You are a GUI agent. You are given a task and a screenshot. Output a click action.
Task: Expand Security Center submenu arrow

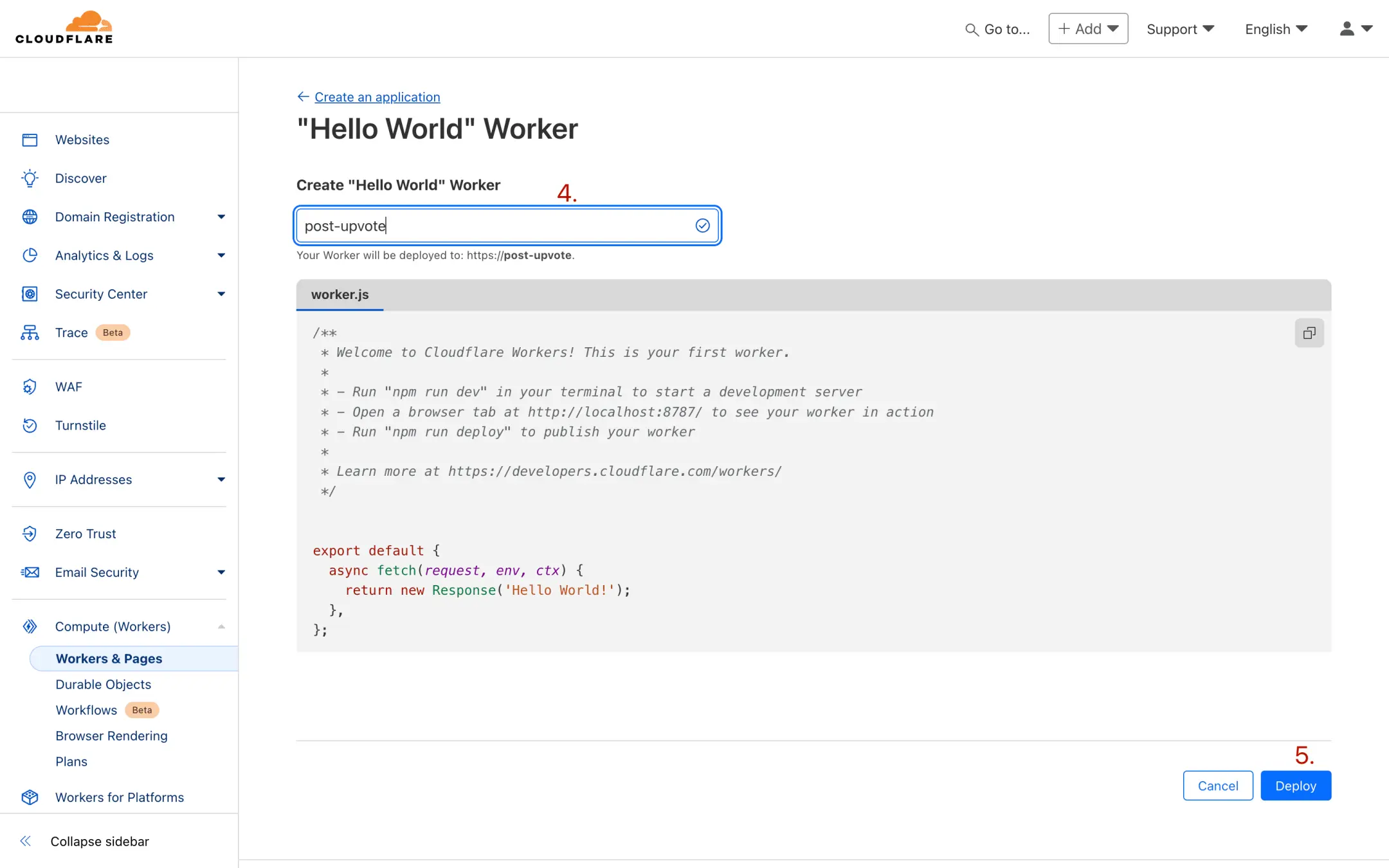pos(221,294)
